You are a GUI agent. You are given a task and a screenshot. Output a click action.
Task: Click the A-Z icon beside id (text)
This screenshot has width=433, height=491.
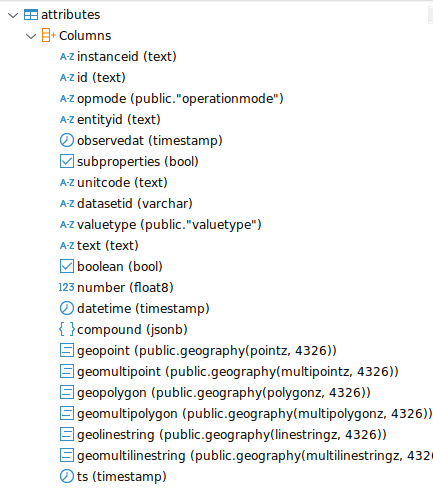point(67,78)
